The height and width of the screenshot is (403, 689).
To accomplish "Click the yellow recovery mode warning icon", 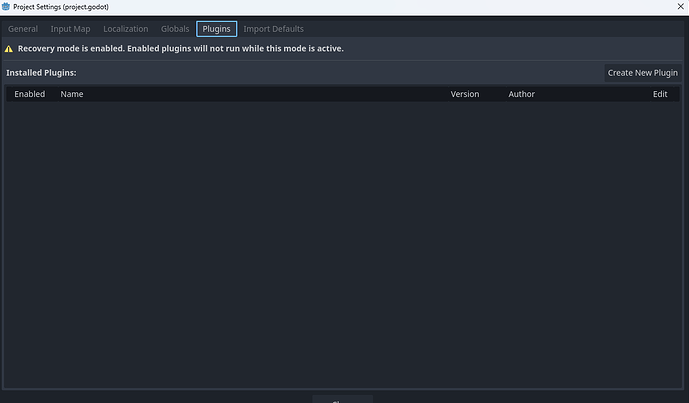I will [10, 48].
